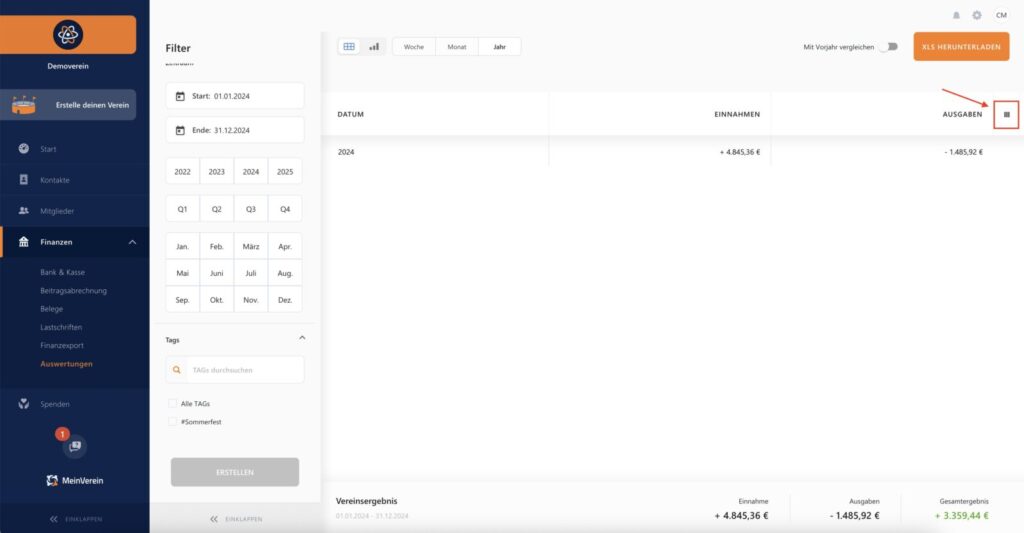Select year 2025 filter
The height and width of the screenshot is (533, 1024).
(x=285, y=172)
